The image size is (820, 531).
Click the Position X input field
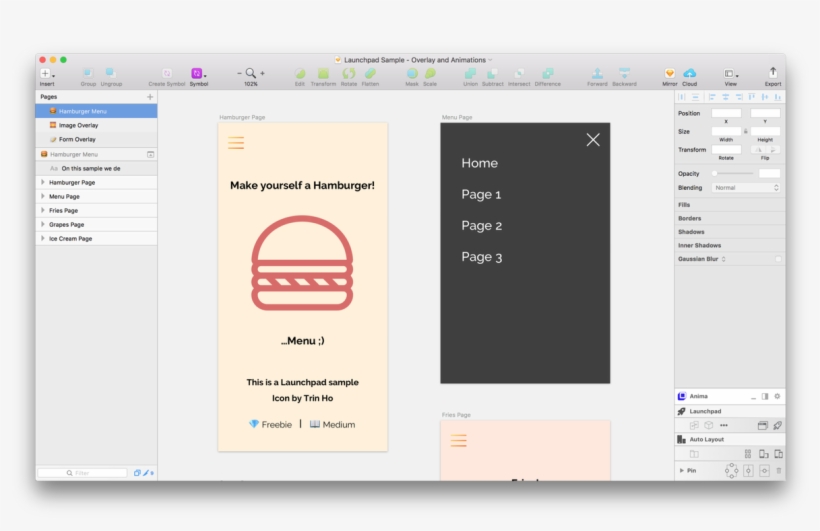726,113
